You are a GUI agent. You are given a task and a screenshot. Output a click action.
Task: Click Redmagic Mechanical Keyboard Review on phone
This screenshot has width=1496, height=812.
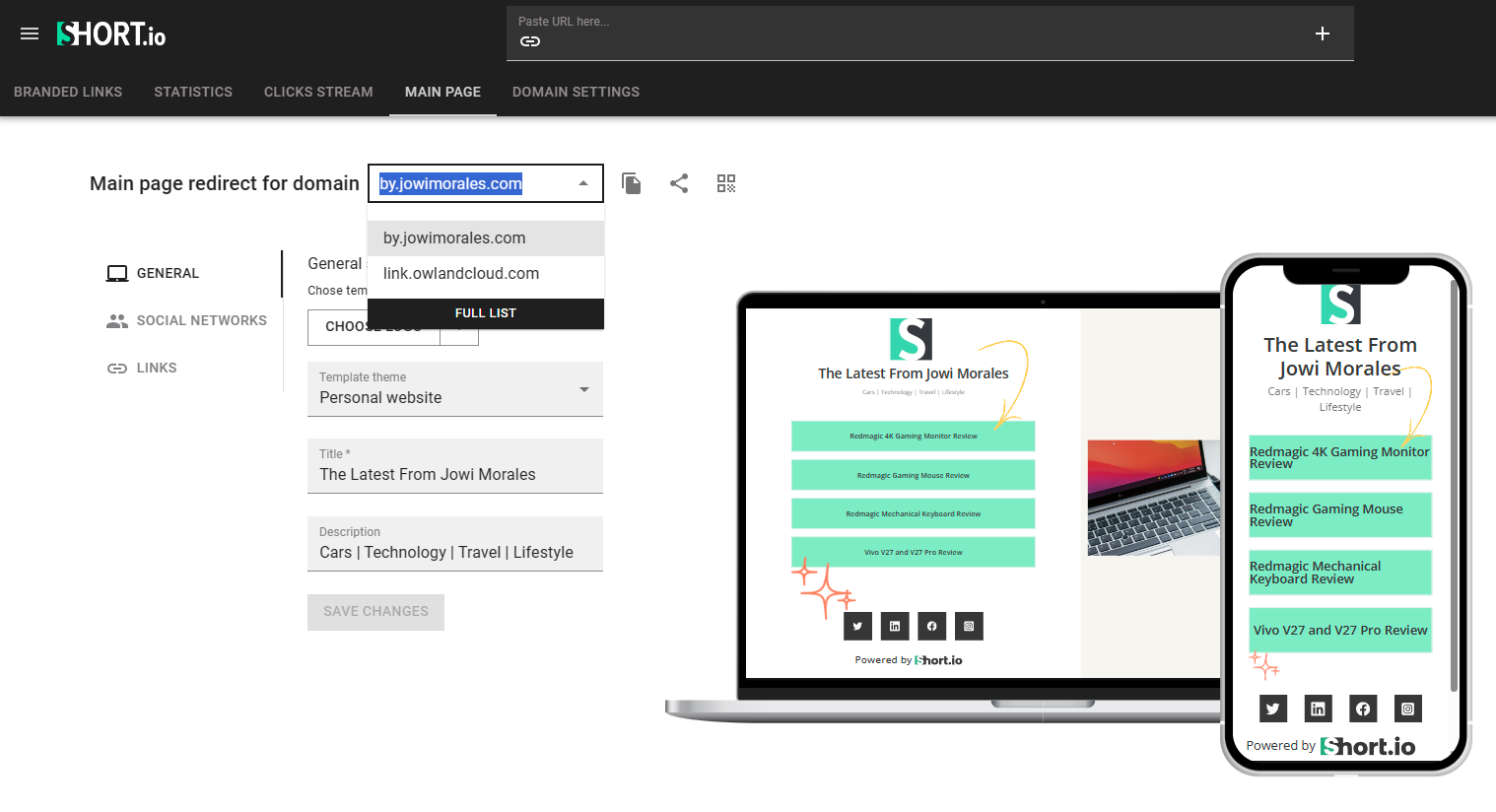tap(1340, 572)
